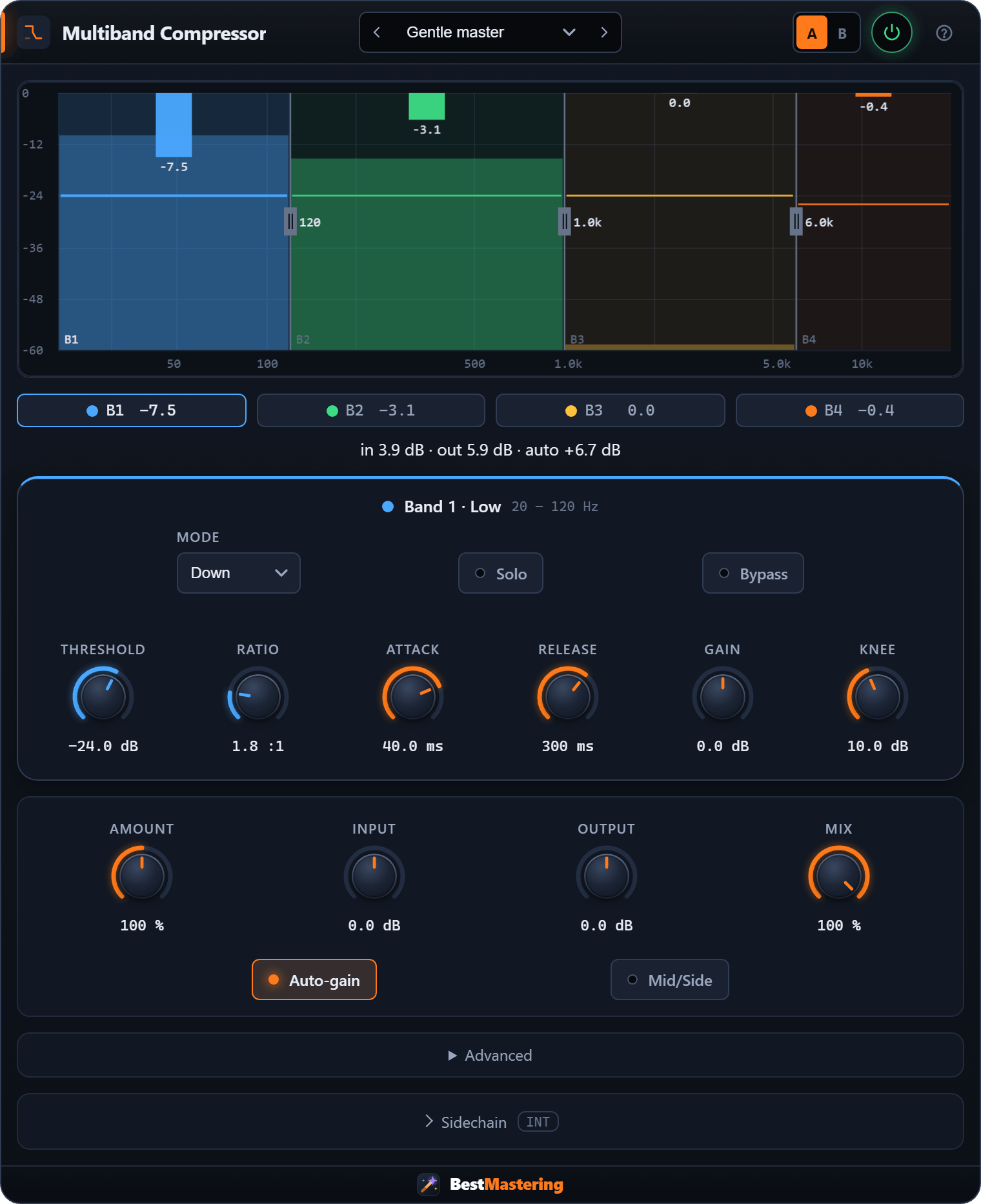The width and height of the screenshot is (981, 1204).
Task: Go to the next preset arrow
Action: pyautogui.click(x=604, y=32)
